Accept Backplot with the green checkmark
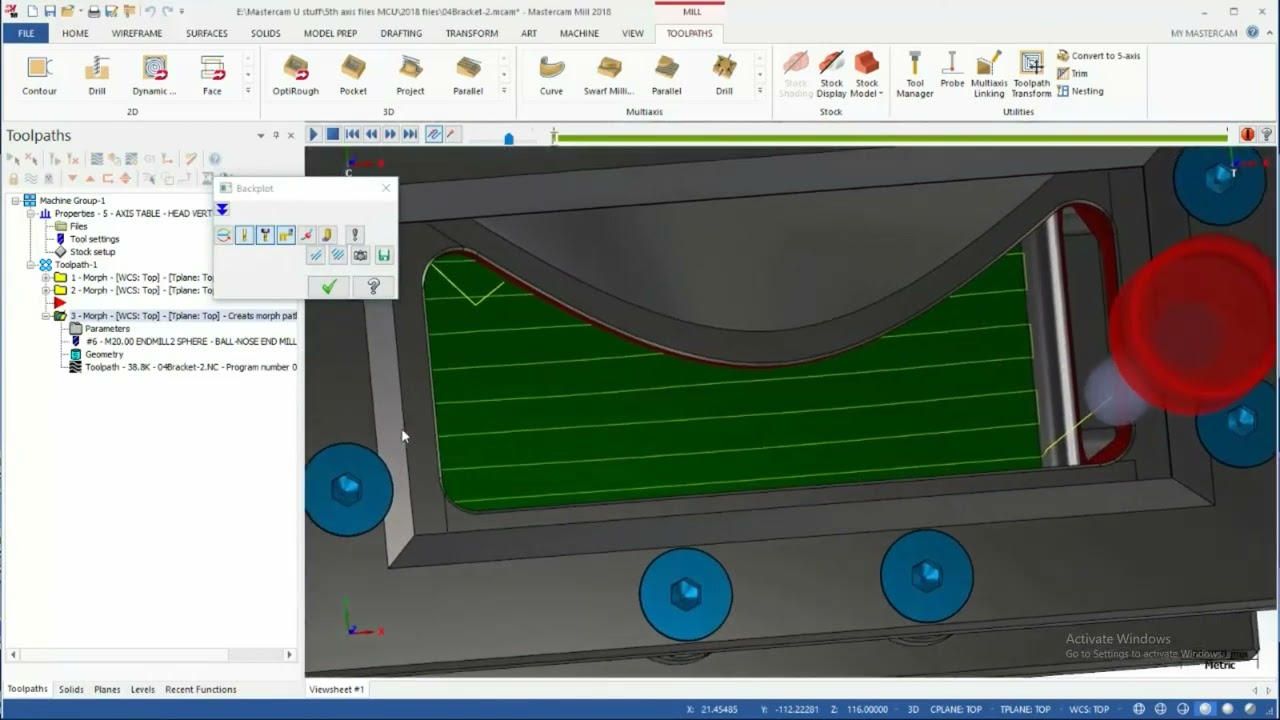The width and height of the screenshot is (1280, 720). pos(329,287)
